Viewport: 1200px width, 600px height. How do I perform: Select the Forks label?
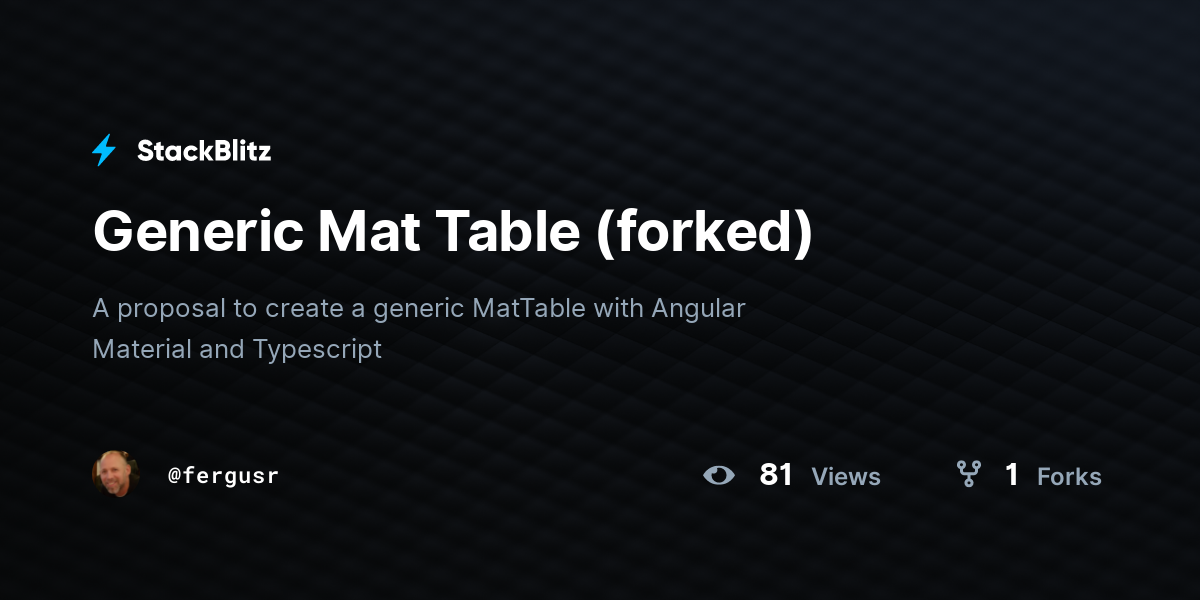(x=1069, y=477)
